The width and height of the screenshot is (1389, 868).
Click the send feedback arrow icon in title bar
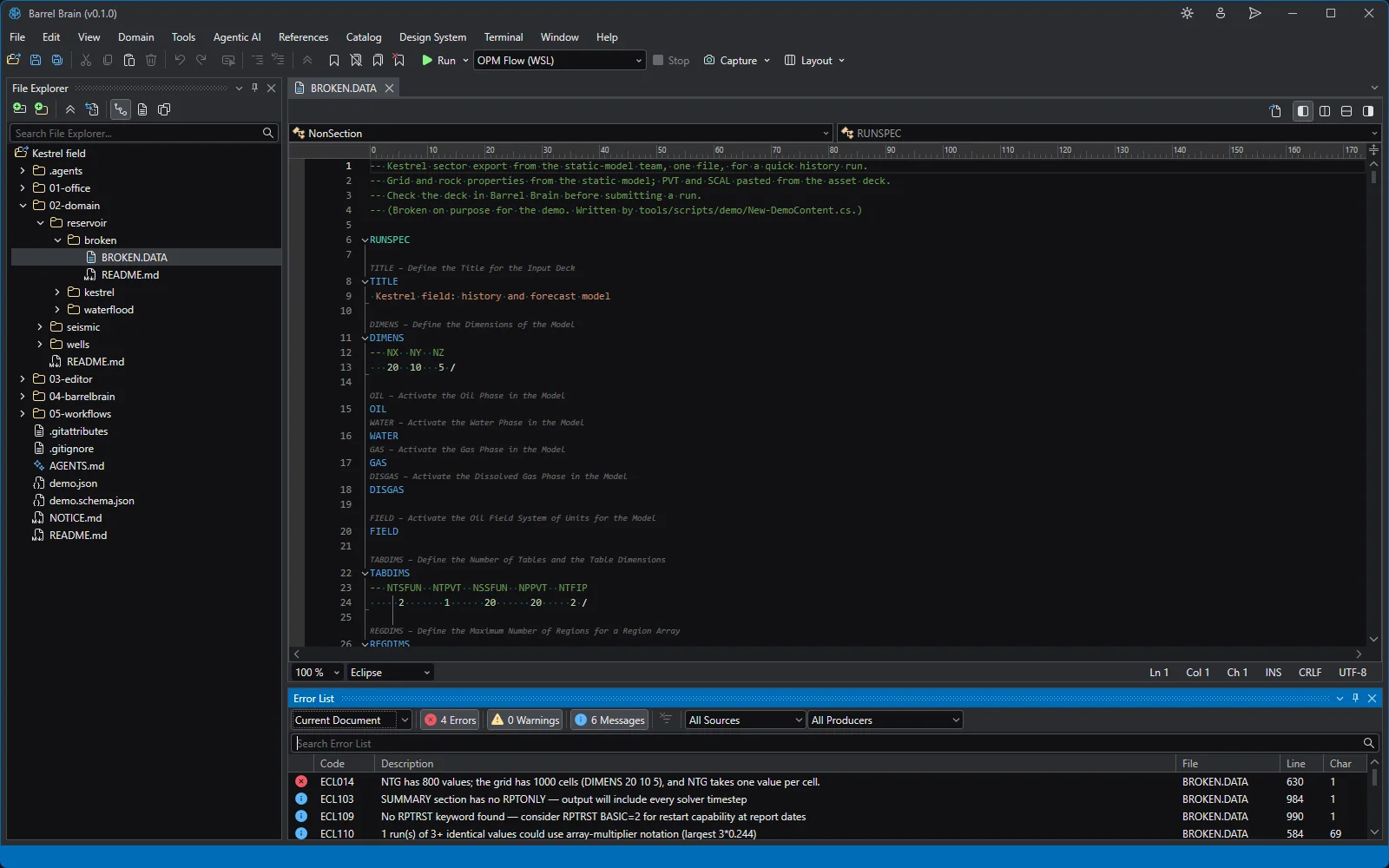pyautogui.click(x=1254, y=13)
